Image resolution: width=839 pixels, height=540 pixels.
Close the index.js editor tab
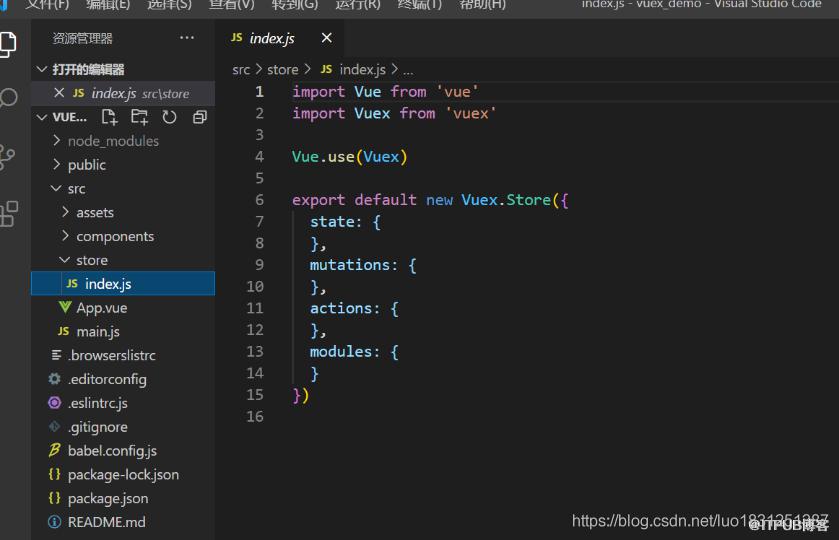326,37
